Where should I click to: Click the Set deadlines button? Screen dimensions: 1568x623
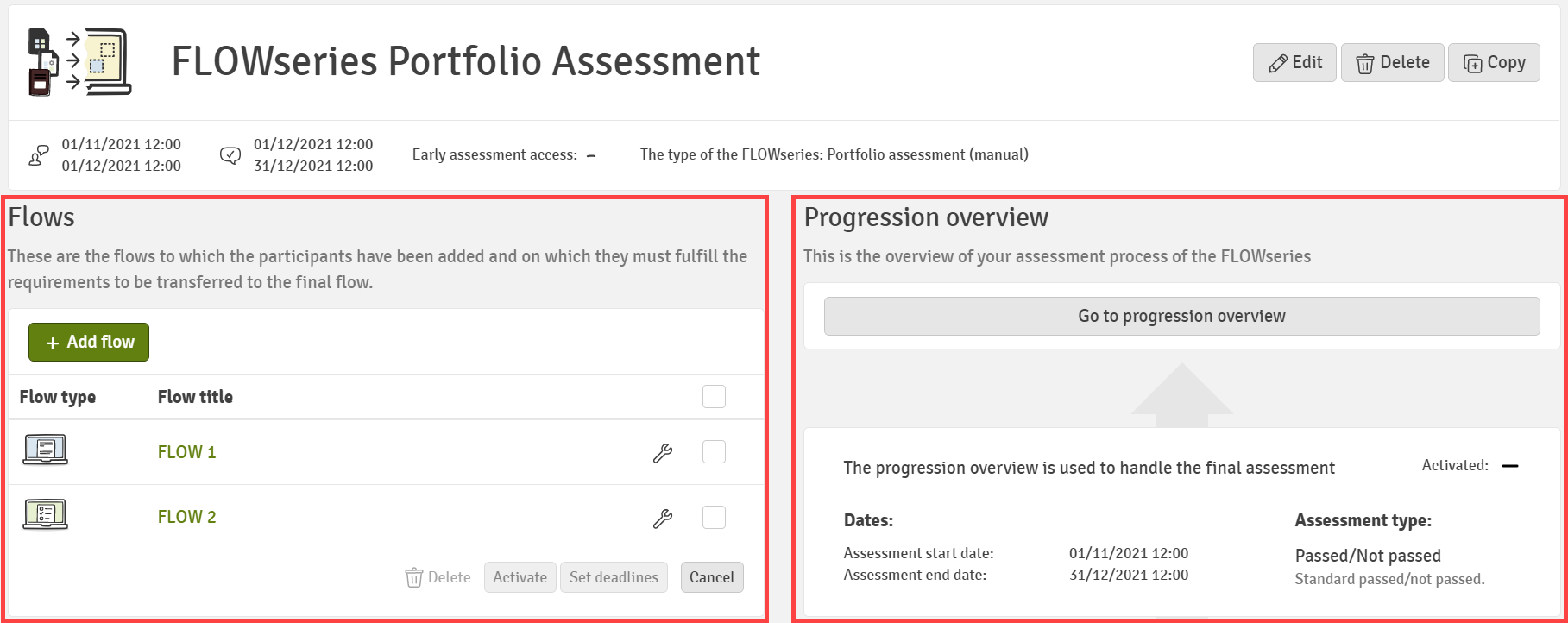(614, 577)
